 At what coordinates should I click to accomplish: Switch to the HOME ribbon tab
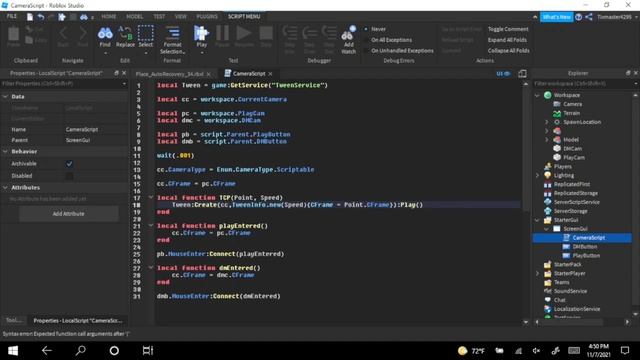(x=109, y=17)
